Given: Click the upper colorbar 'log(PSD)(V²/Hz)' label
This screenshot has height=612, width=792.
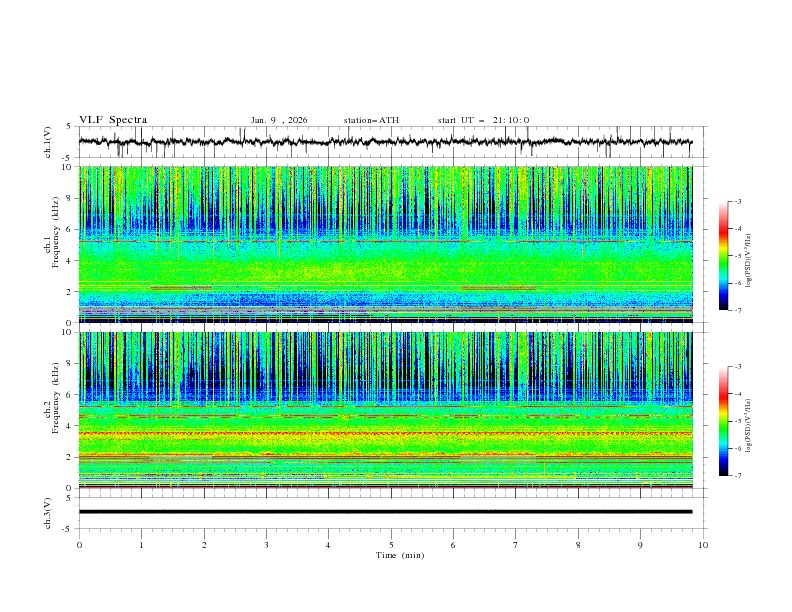Looking at the screenshot, I should (749, 261).
